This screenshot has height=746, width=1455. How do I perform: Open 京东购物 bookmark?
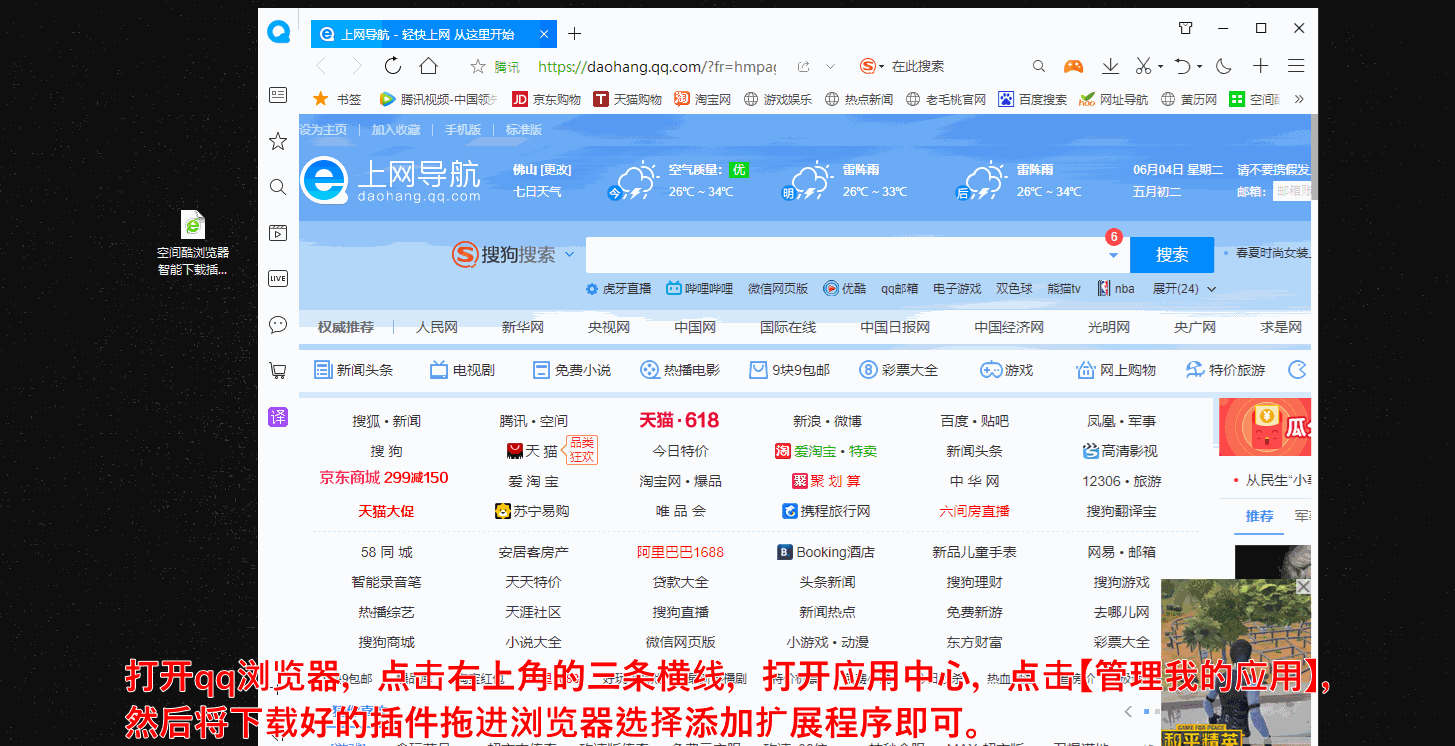tap(546, 99)
